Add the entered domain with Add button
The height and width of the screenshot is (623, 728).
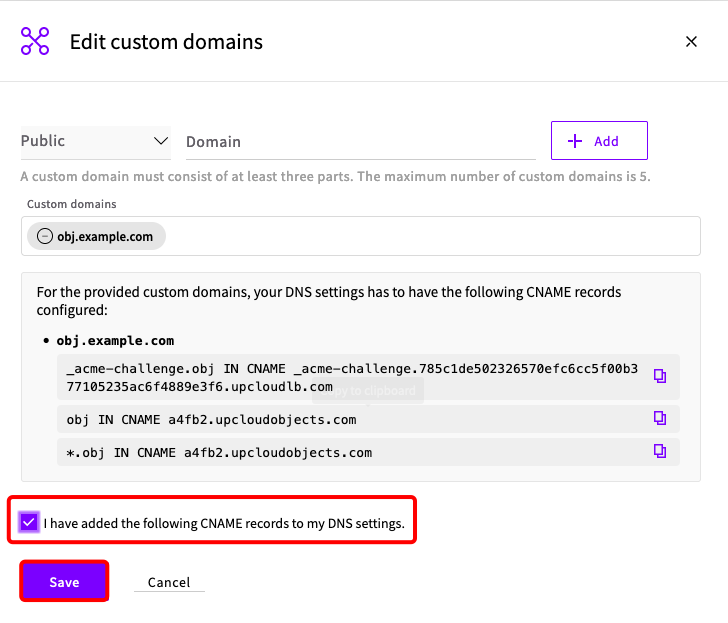[599, 141]
